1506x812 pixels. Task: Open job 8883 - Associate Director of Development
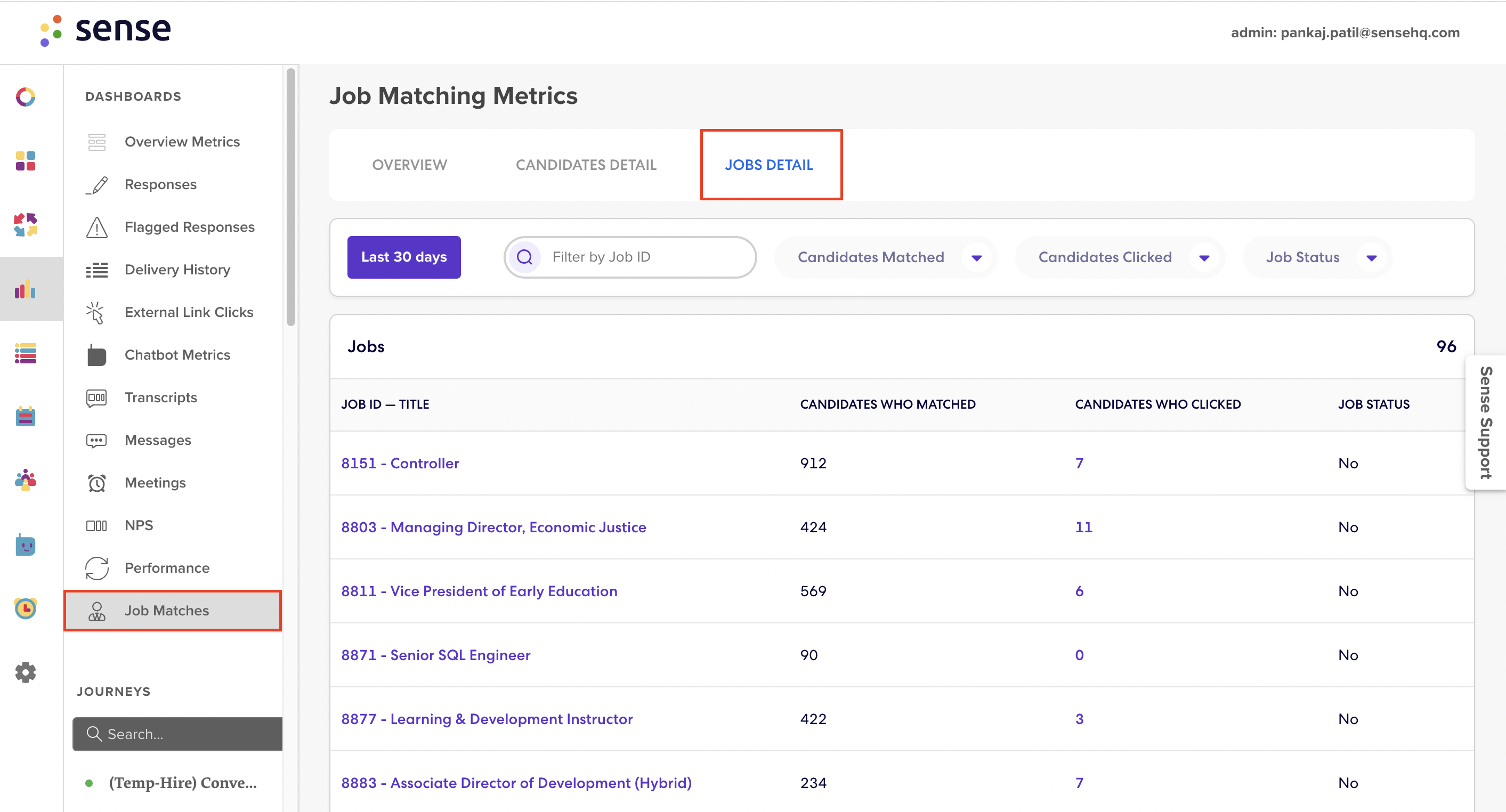click(x=516, y=783)
